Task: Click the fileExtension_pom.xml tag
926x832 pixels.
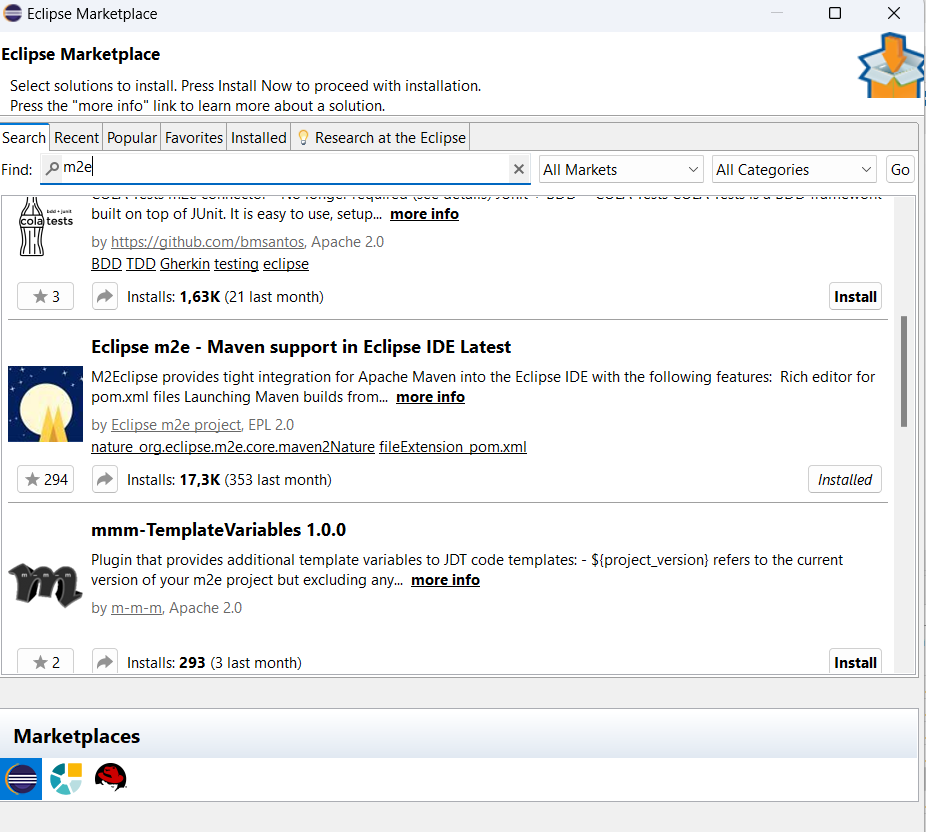Action: pos(452,446)
